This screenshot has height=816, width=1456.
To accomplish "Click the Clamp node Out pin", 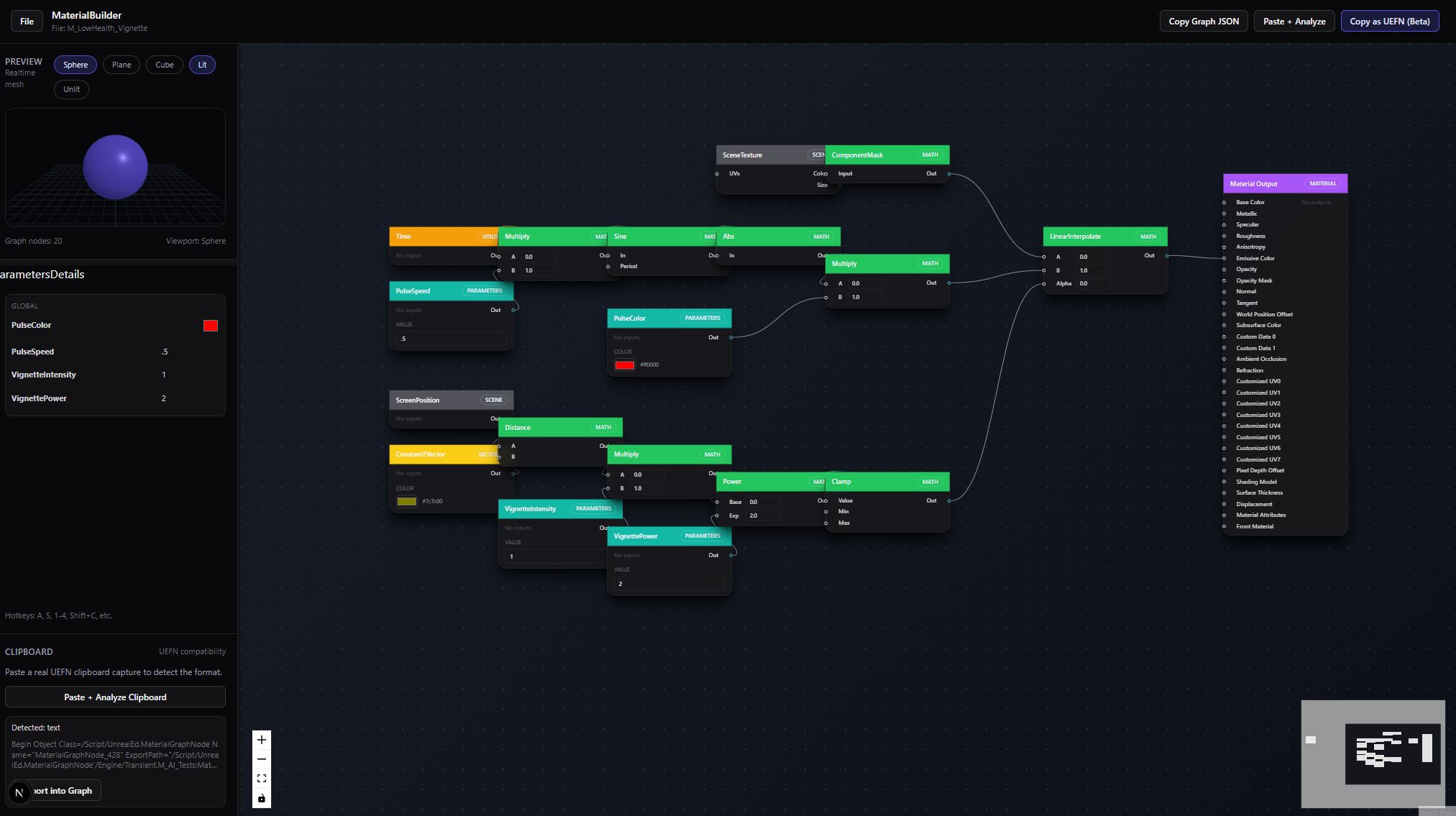I will tap(949, 500).
